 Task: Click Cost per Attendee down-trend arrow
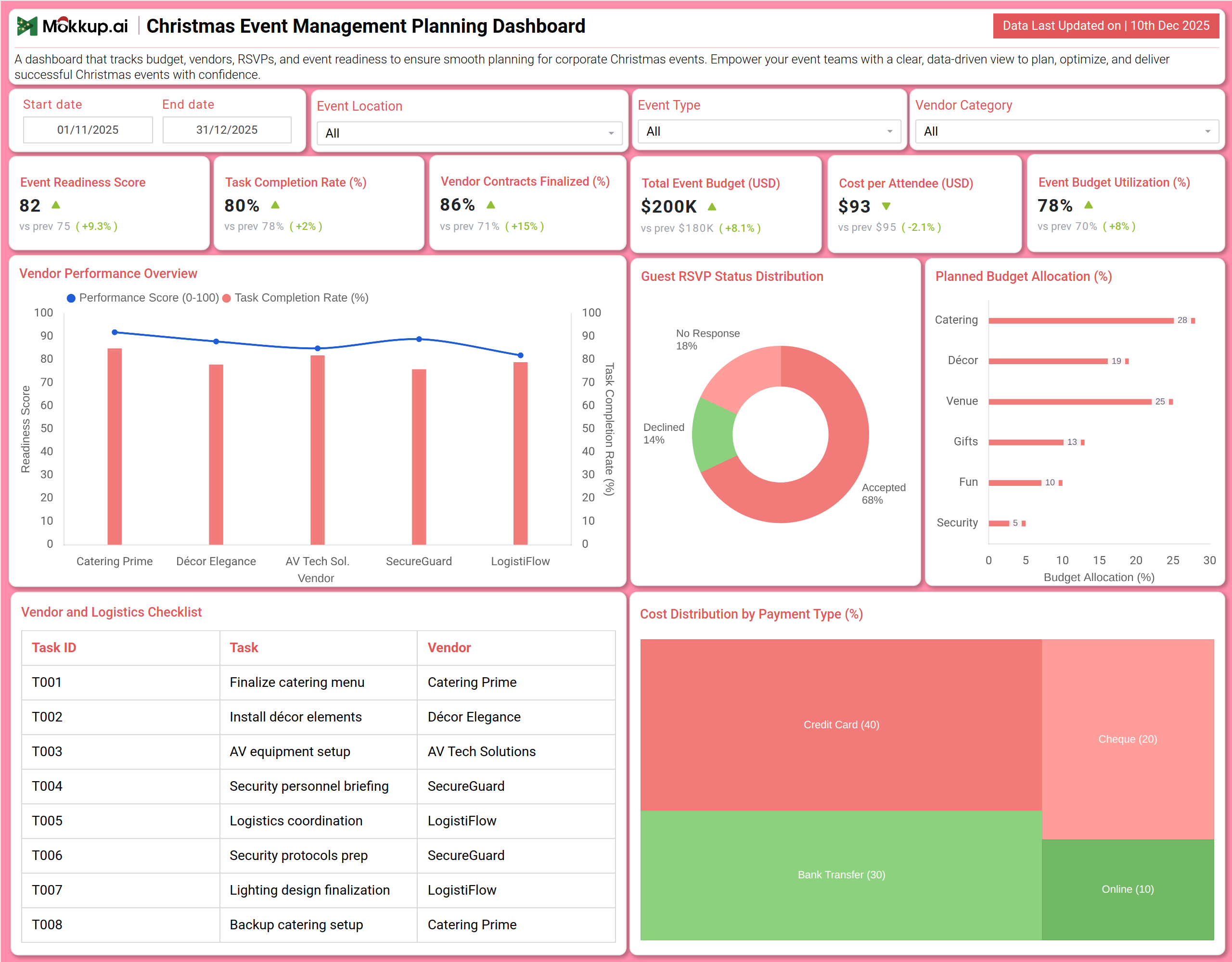(x=886, y=206)
